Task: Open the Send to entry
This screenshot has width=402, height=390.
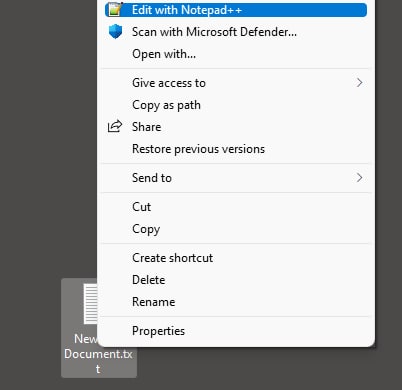Action: tap(236, 178)
